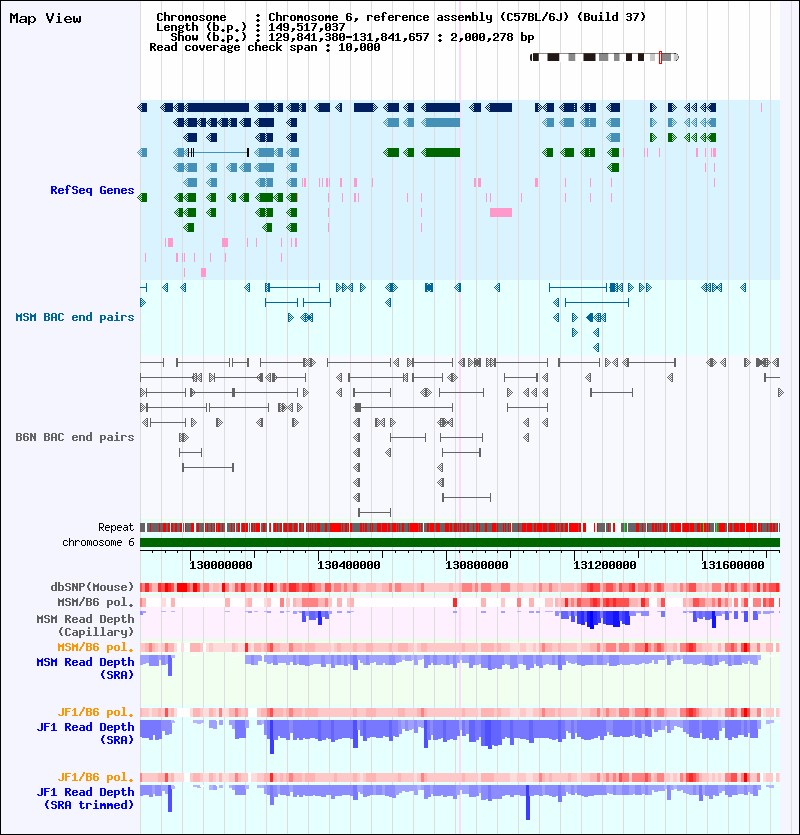Click the Read coverage check span text
800x835 pixels.
[265, 47]
